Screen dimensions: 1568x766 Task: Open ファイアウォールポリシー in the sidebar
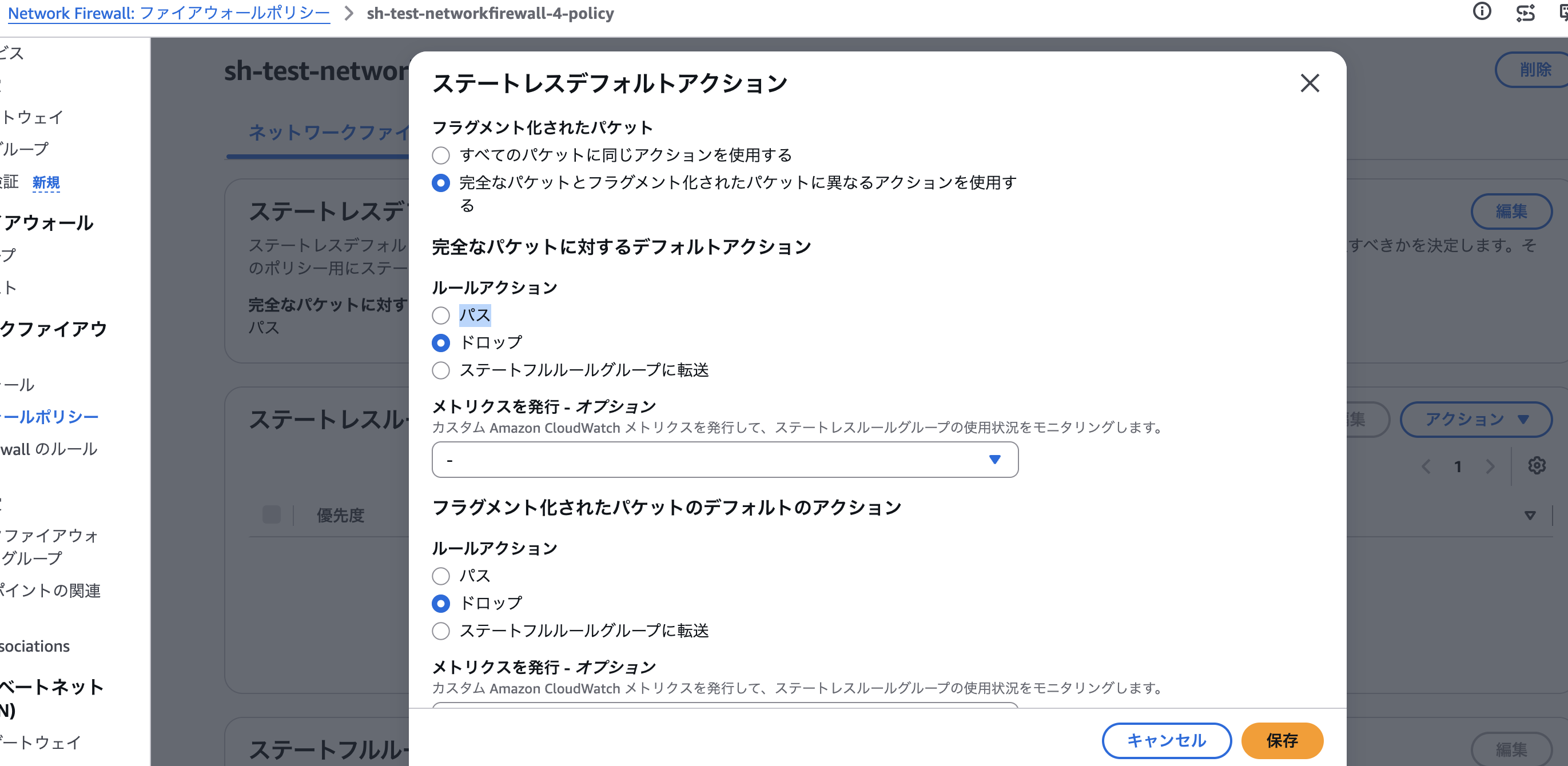[x=49, y=417]
